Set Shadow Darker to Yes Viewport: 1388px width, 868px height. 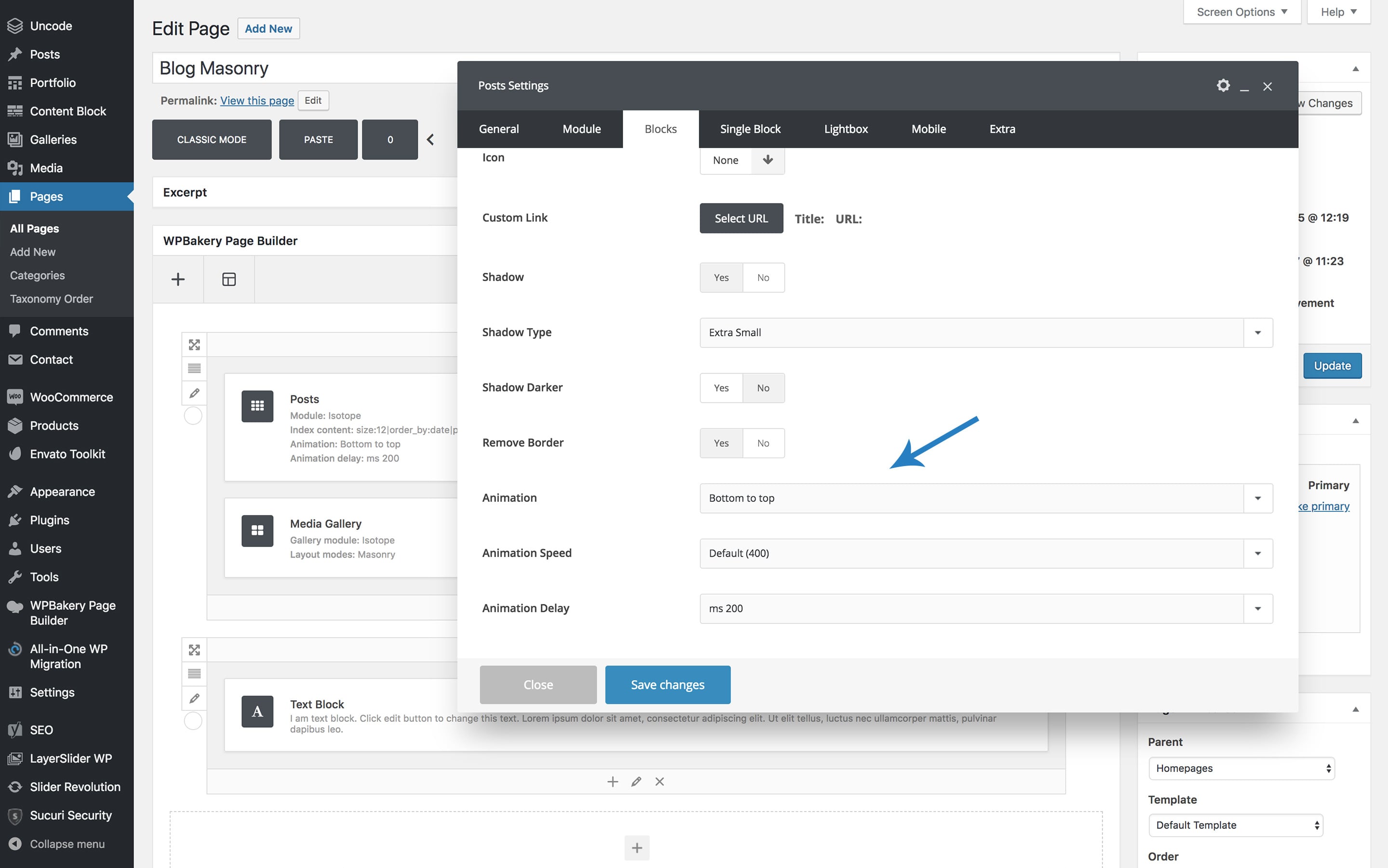coord(721,388)
